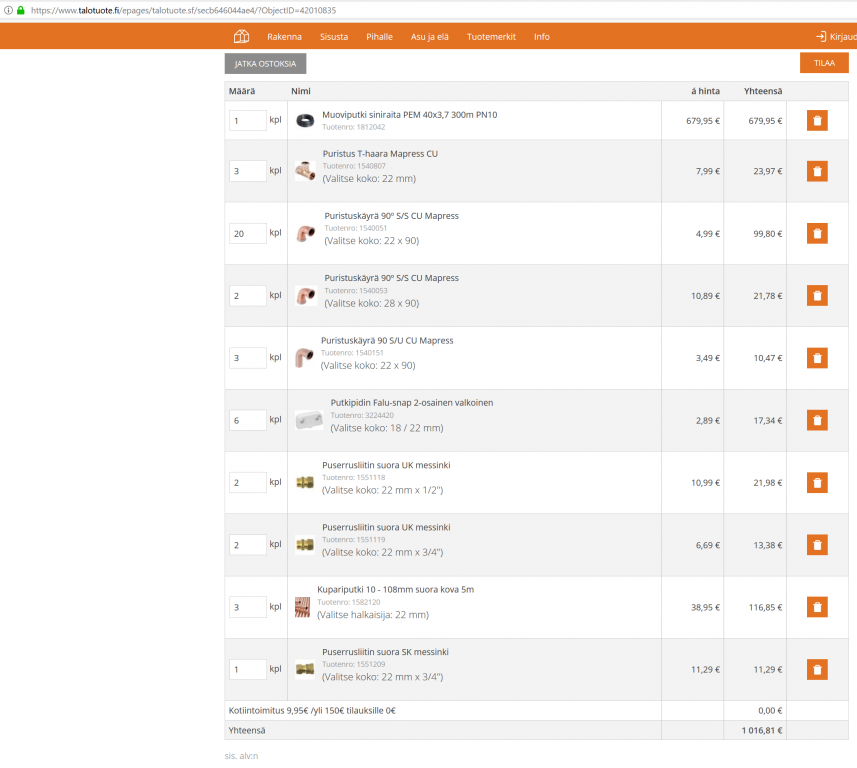Click the Kupariputki product thumbnail
This screenshot has width=857, height=768.
(303, 607)
